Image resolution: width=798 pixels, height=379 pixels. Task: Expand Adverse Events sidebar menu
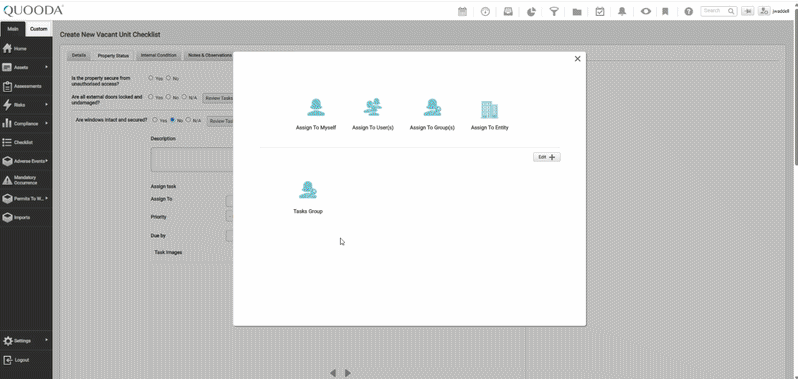point(26,161)
